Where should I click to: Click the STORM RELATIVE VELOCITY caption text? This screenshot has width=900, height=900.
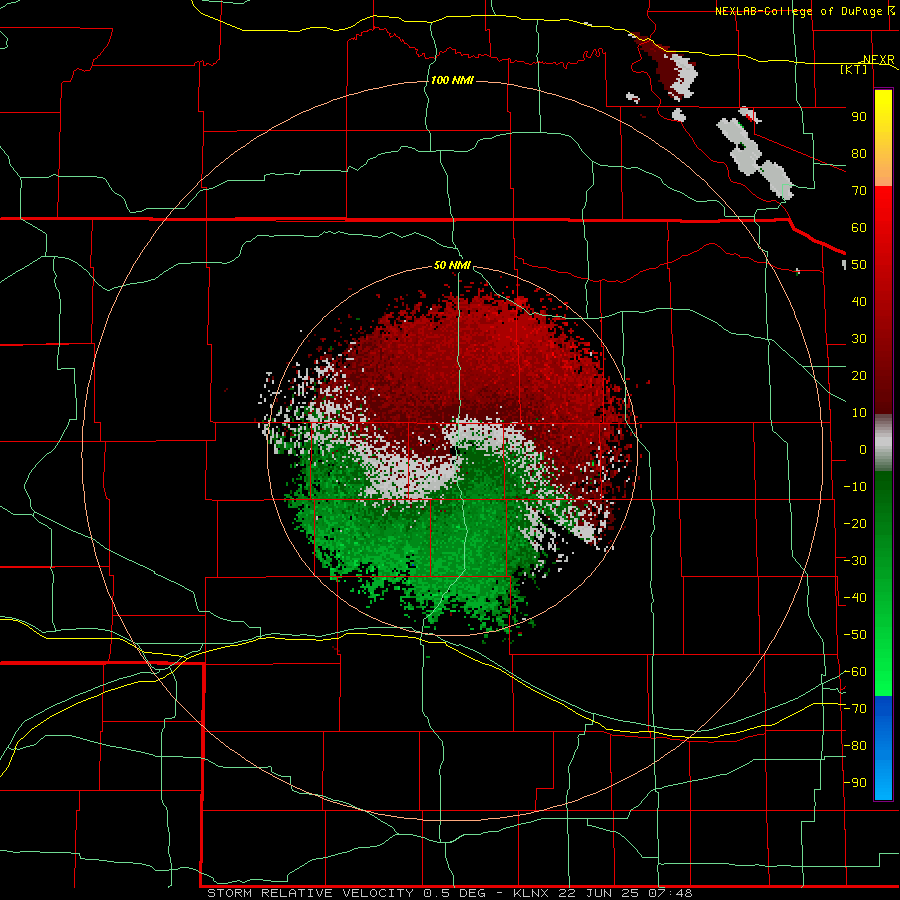310,893
